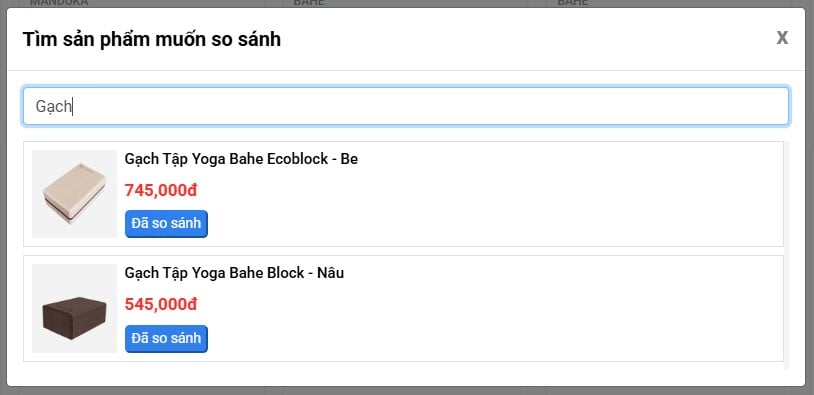Viewport: 814px width, 395px height.
Task: Click the results list vertical scrollbar
Action: pos(786,255)
